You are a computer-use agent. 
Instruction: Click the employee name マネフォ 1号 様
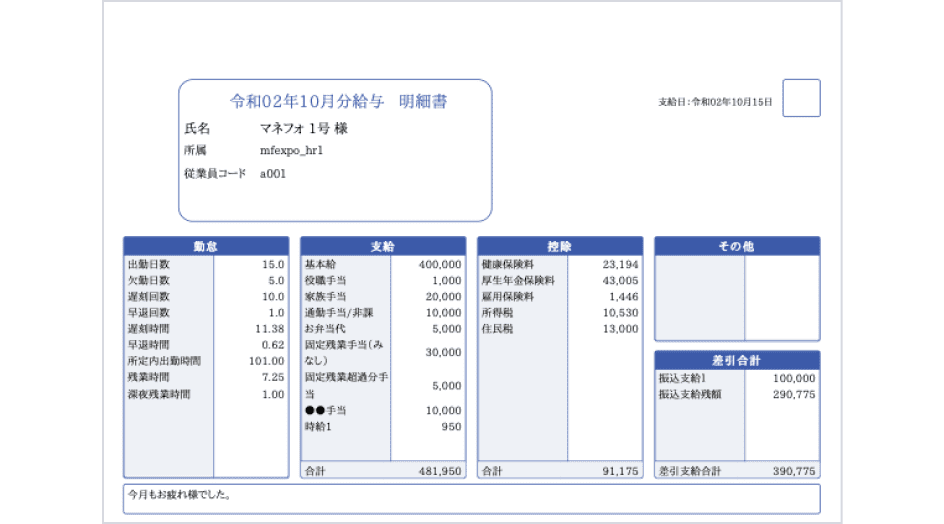click(x=303, y=129)
